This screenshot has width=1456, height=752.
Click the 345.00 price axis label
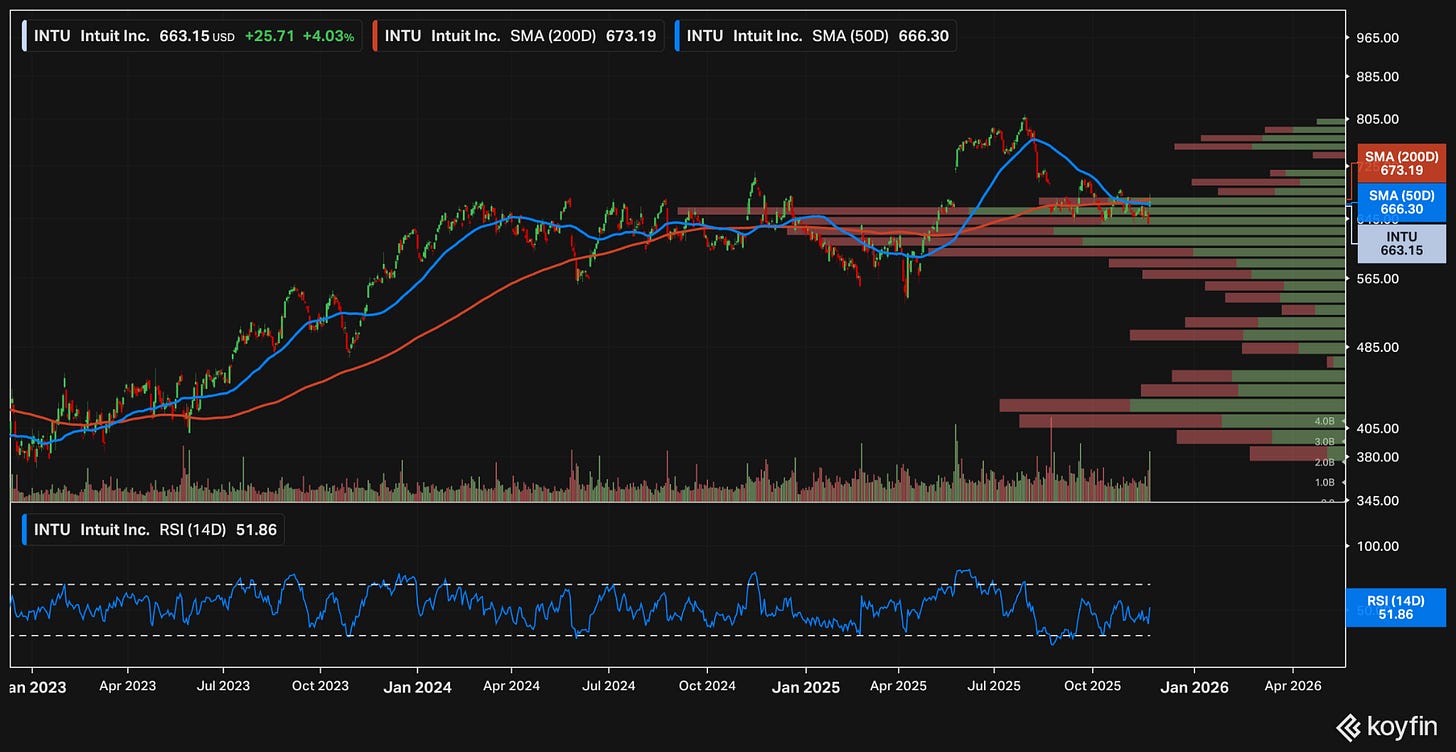pyautogui.click(x=1376, y=500)
